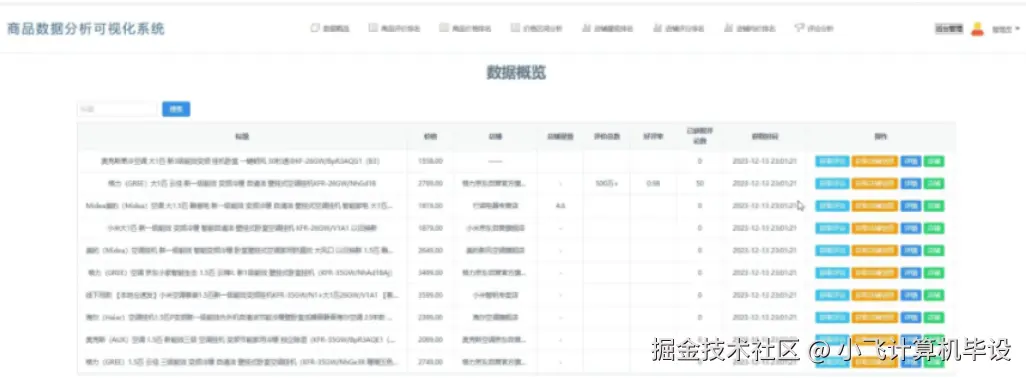Click the orange button in the 1558.00 row
Image resolution: width=1026 pixels, height=378 pixels.
(x=874, y=161)
